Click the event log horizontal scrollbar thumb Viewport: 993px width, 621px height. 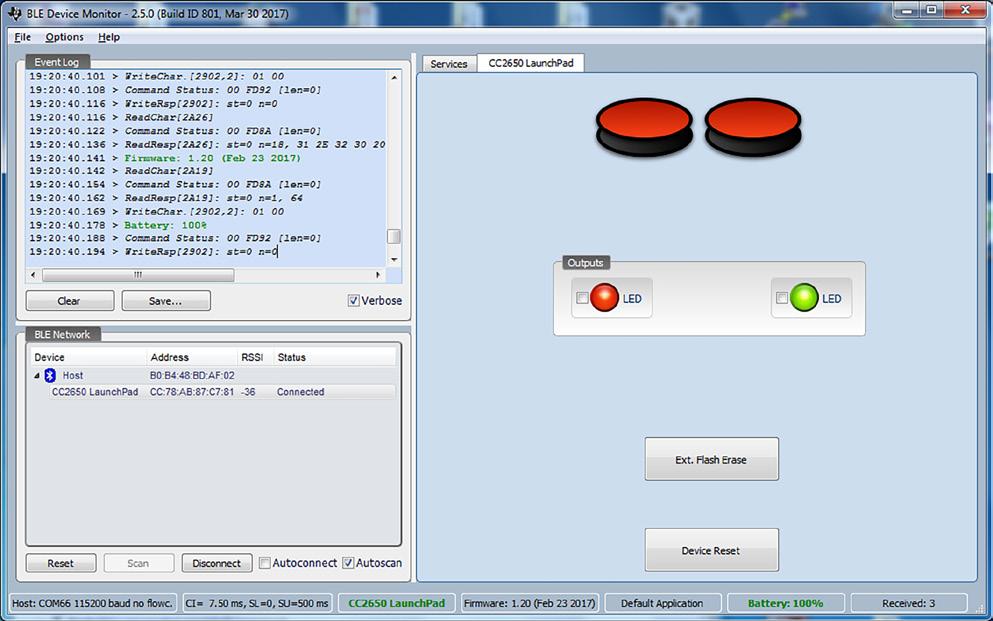tap(138, 275)
